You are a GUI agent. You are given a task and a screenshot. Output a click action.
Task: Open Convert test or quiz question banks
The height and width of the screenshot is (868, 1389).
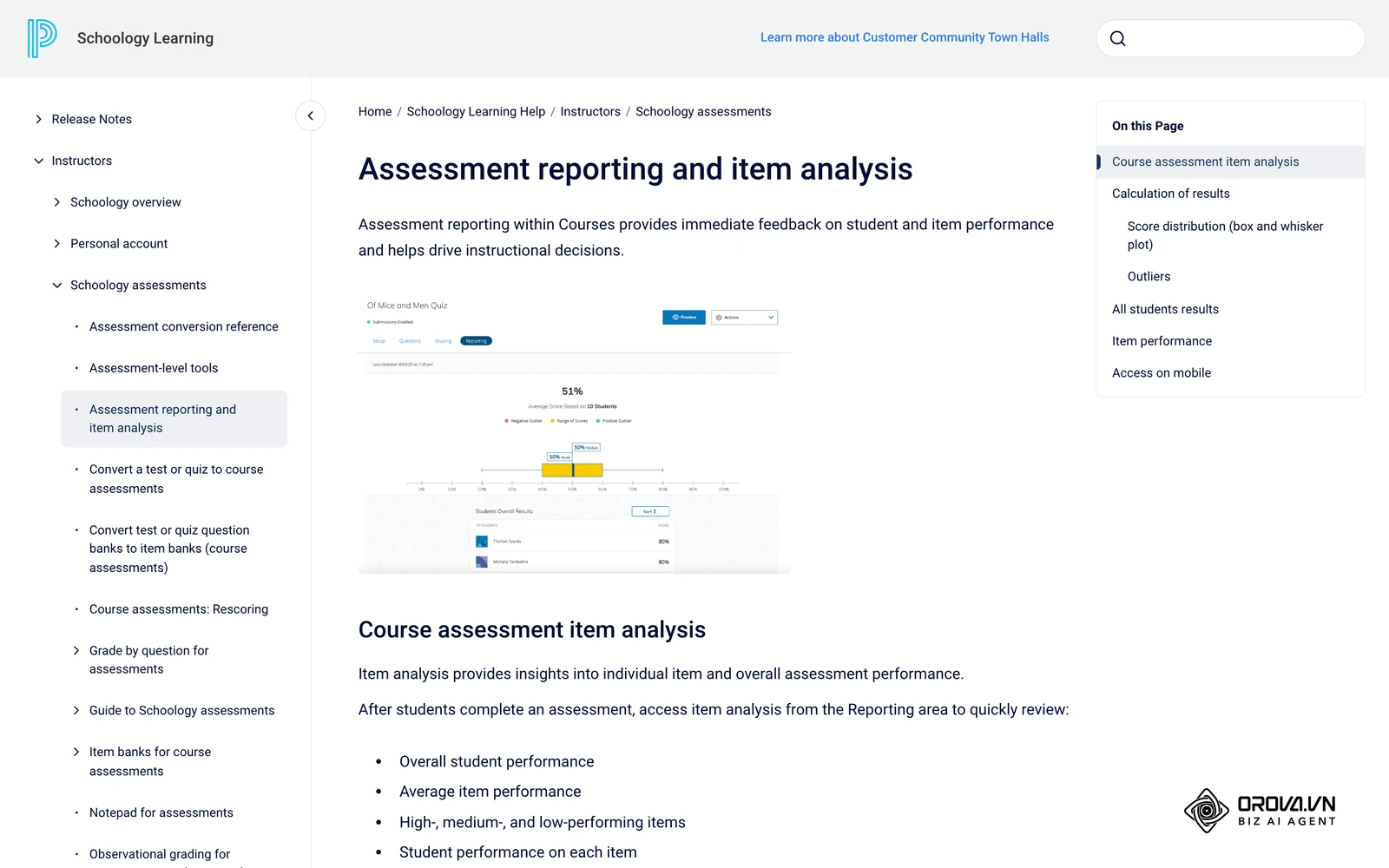[169, 549]
